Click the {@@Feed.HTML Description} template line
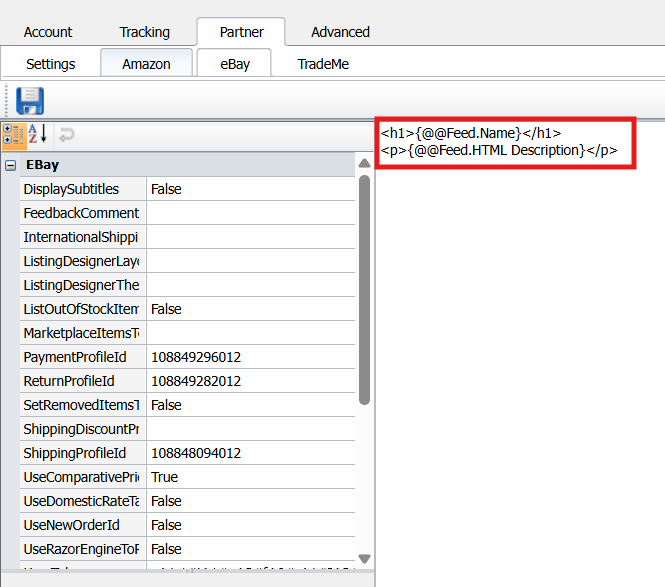Viewport: 665px width, 587px height. (499, 150)
